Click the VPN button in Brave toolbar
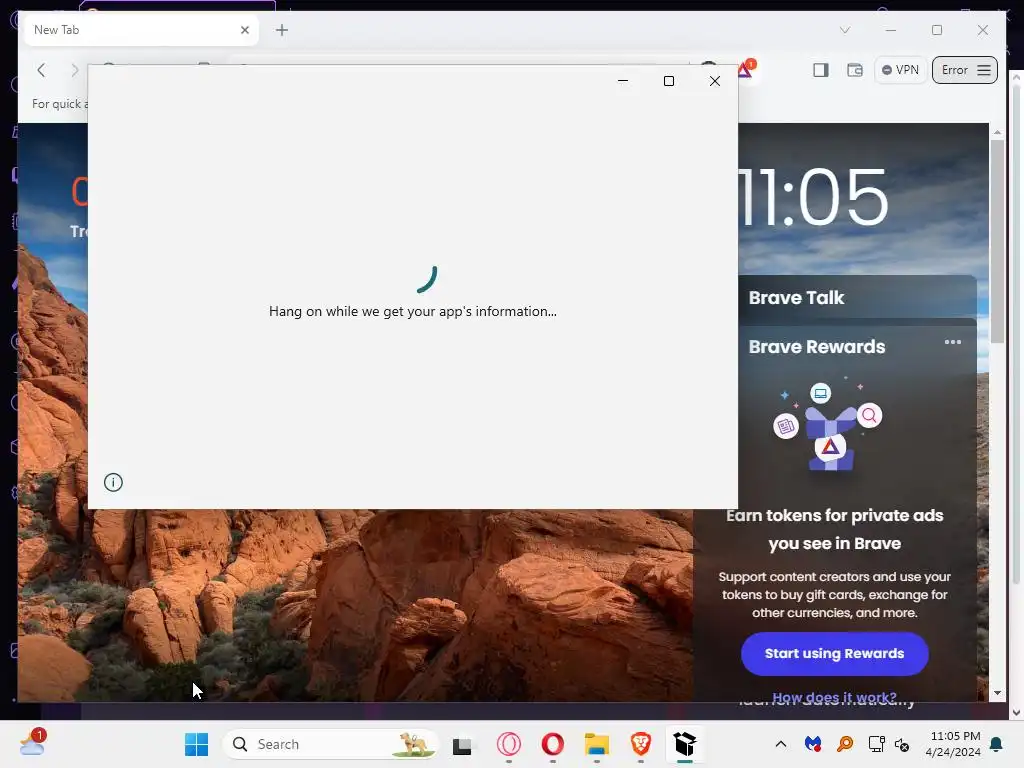The width and height of the screenshot is (1024, 768). [x=900, y=70]
